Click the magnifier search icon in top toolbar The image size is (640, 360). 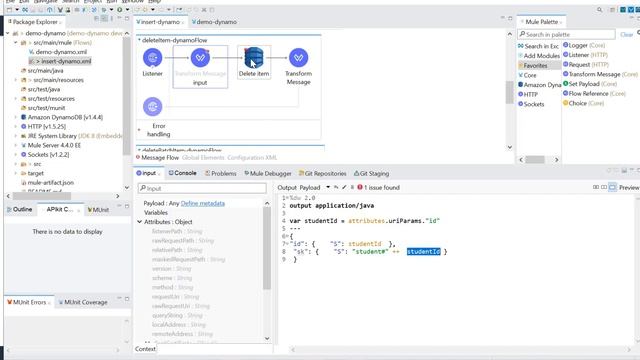(599, 10)
